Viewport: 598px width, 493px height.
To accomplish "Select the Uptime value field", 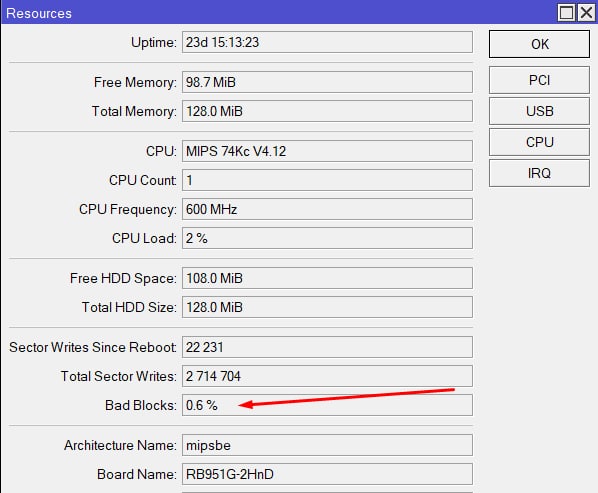I will pos(327,42).
